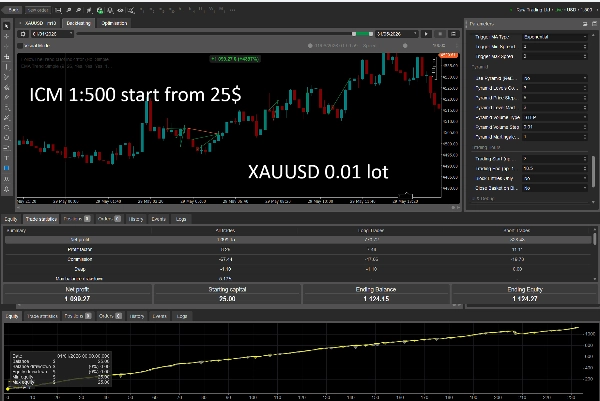Screen dimensions: 600x401
Task: Open the Equity tab in upper results panel
Action: 11,219
